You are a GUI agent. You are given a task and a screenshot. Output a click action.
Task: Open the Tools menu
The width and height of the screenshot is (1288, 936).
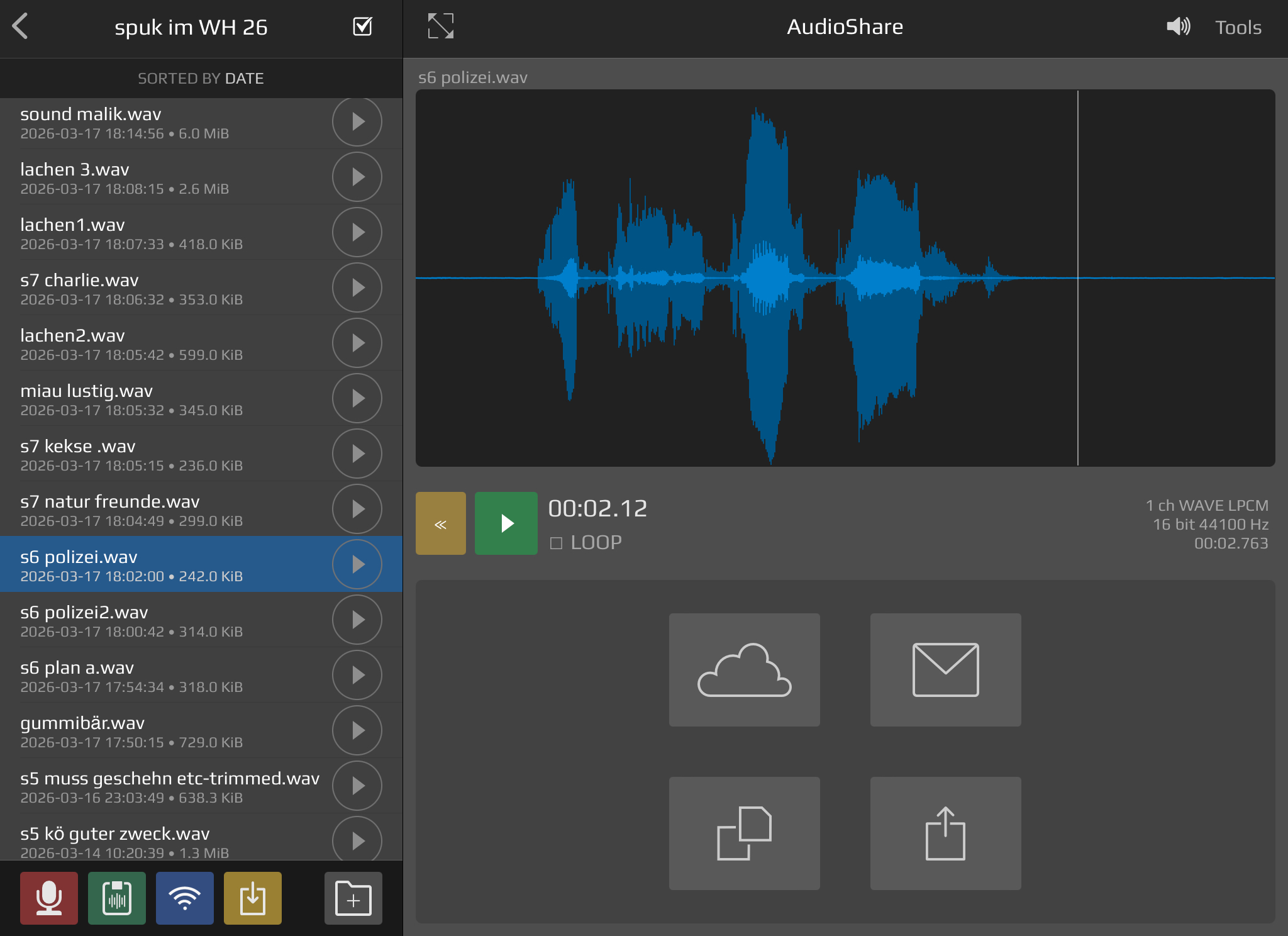[x=1238, y=28]
